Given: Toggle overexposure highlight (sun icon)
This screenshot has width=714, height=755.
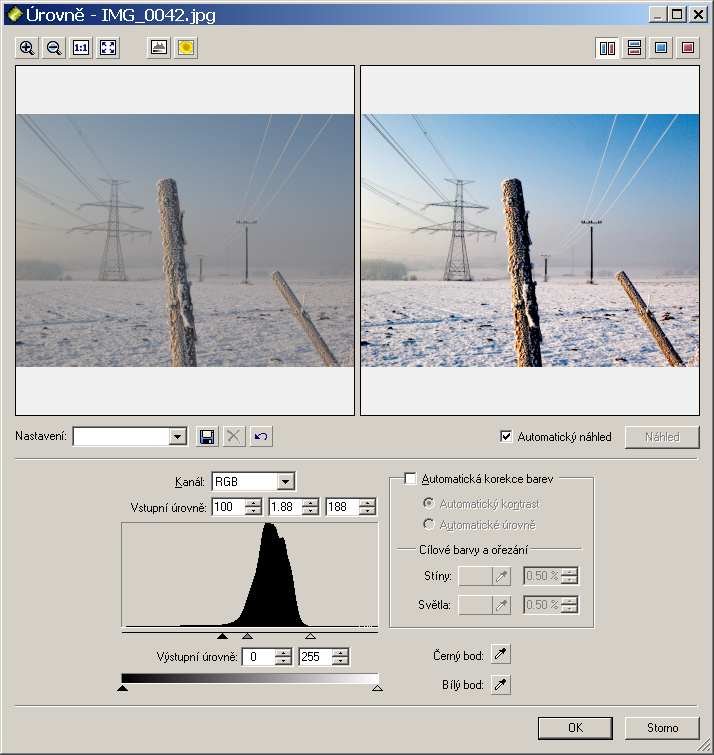Looking at the screenshot, I should tap(186, 48).
